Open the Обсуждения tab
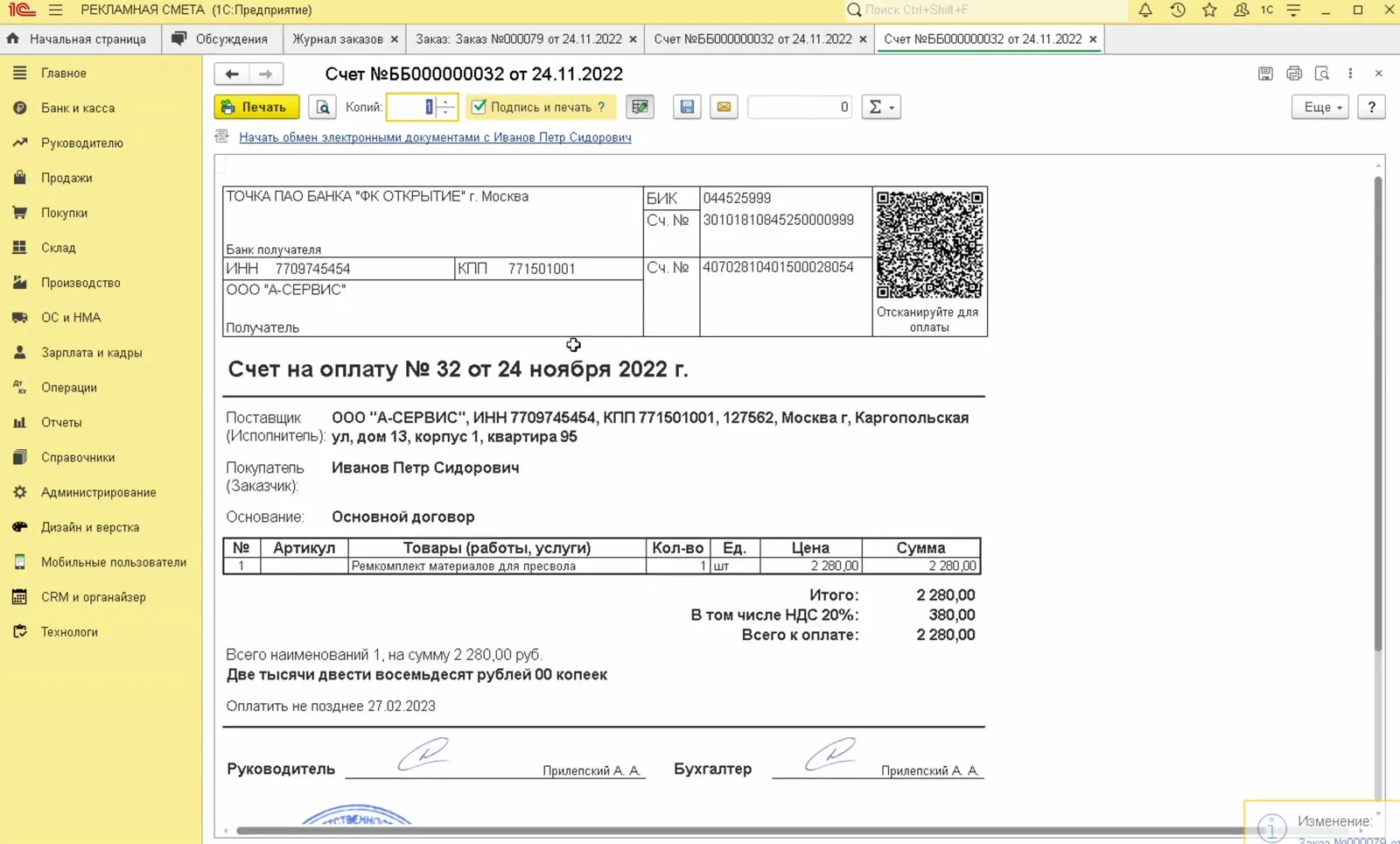This screenshot has height=844, width=1400. pos(222,39)
